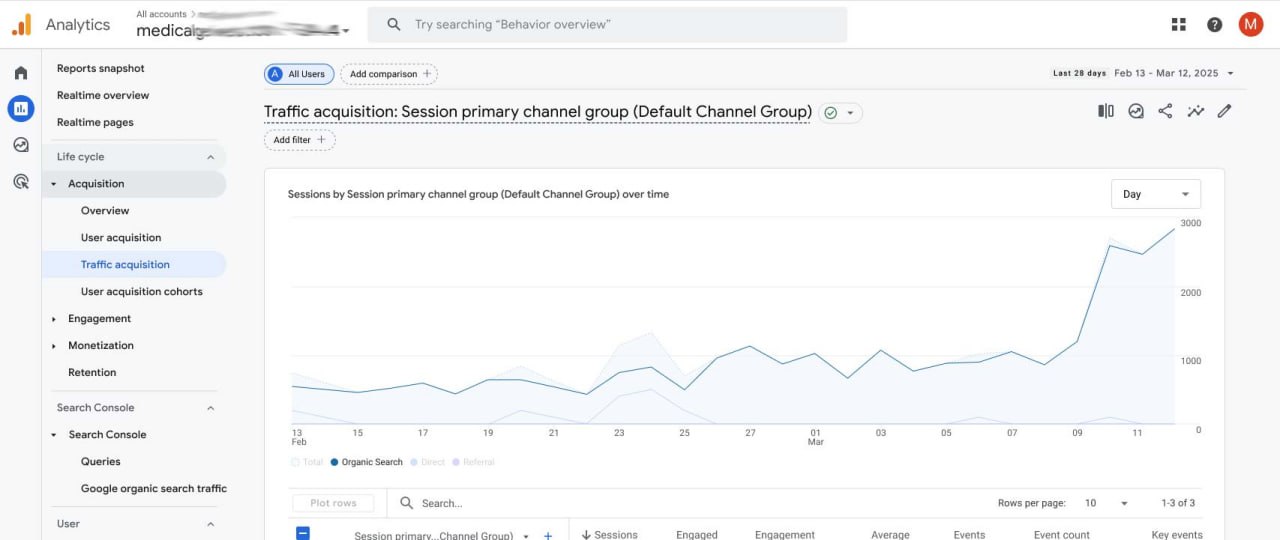Share this report icon
Viewport: 1280px width, 540px height.
[1165, 111]
